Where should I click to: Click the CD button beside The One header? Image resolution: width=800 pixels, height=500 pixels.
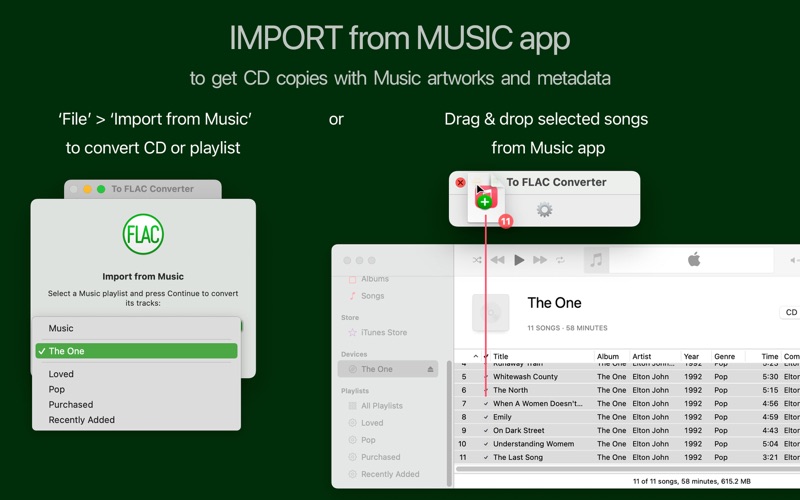coord(790,312)
